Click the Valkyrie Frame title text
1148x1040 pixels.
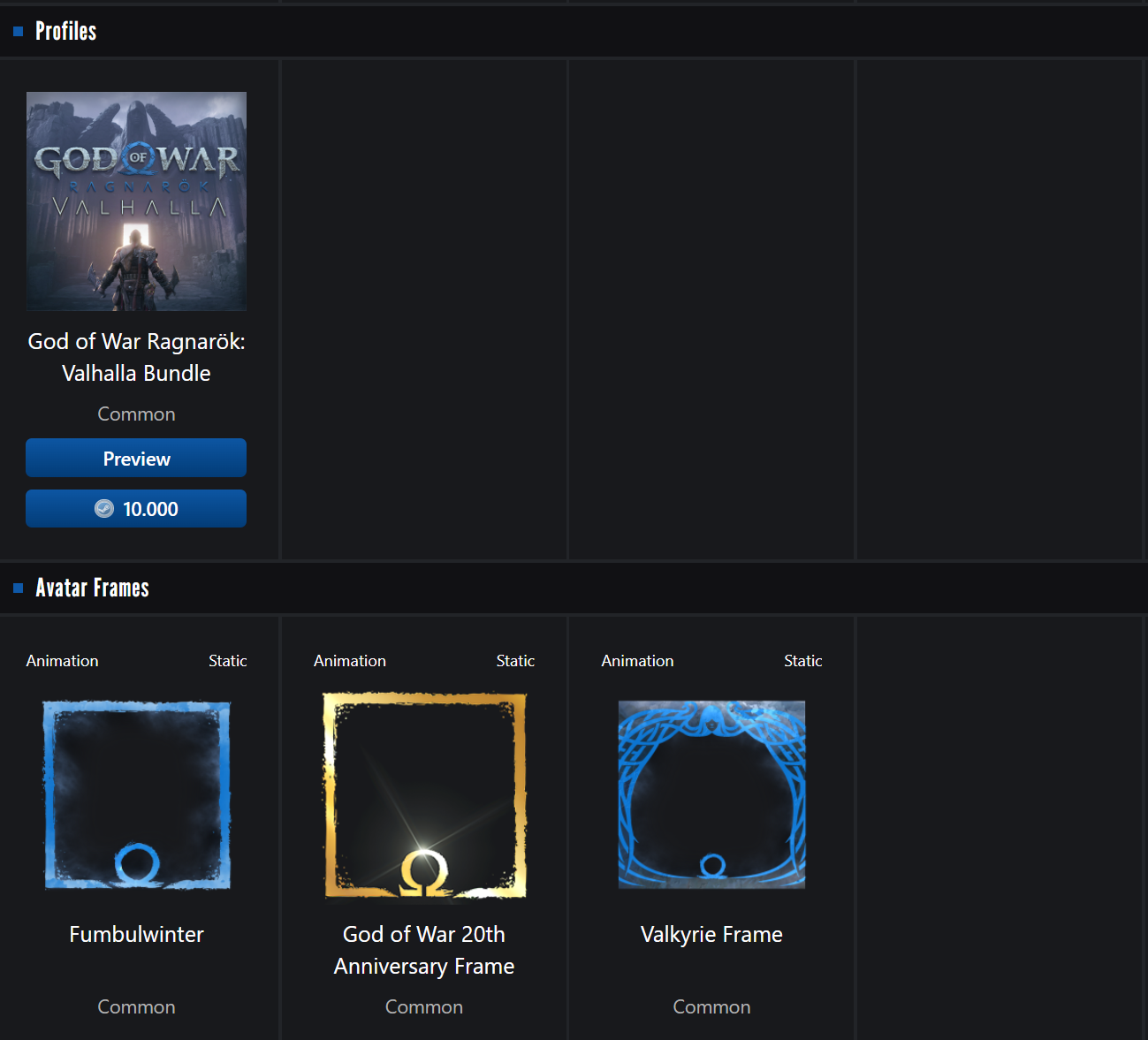[x=711, y=934]
